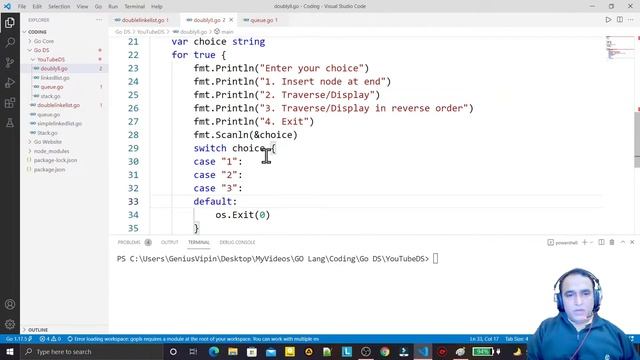Open the new terminal launch profile dropdown
640x360 pixels.
click(x=591, y=242)
